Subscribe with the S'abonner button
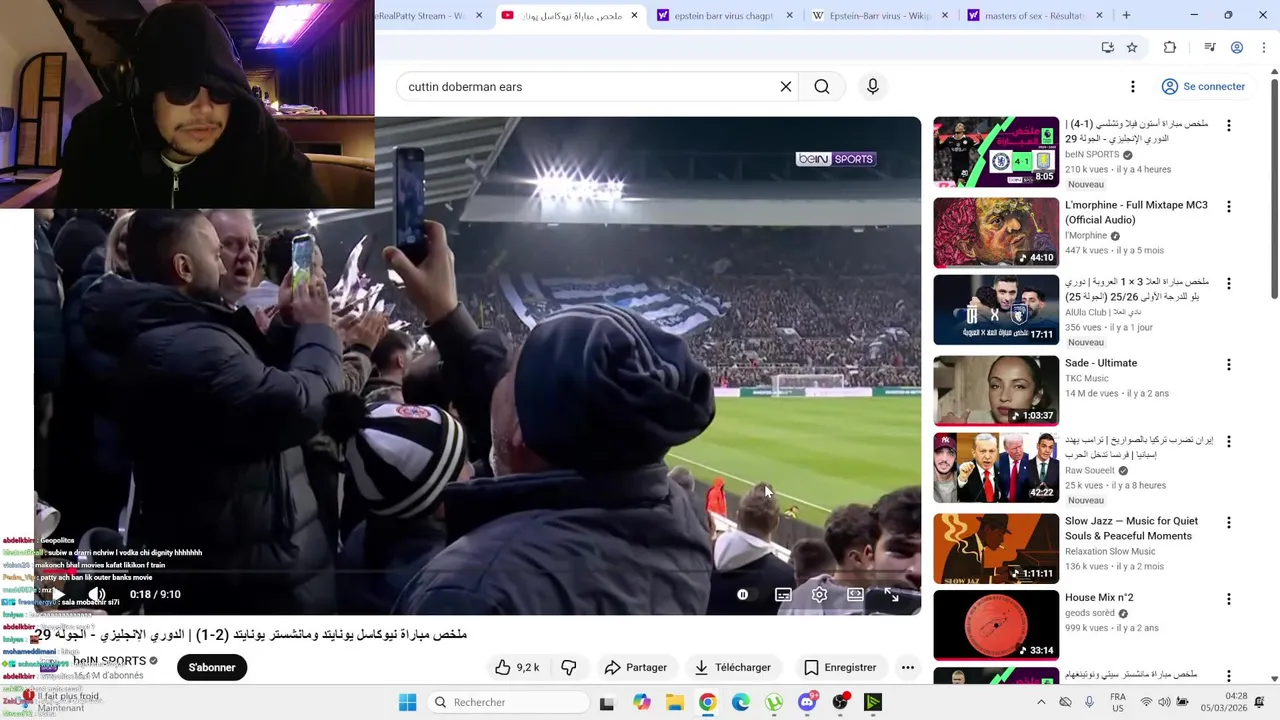 point(212,668)
